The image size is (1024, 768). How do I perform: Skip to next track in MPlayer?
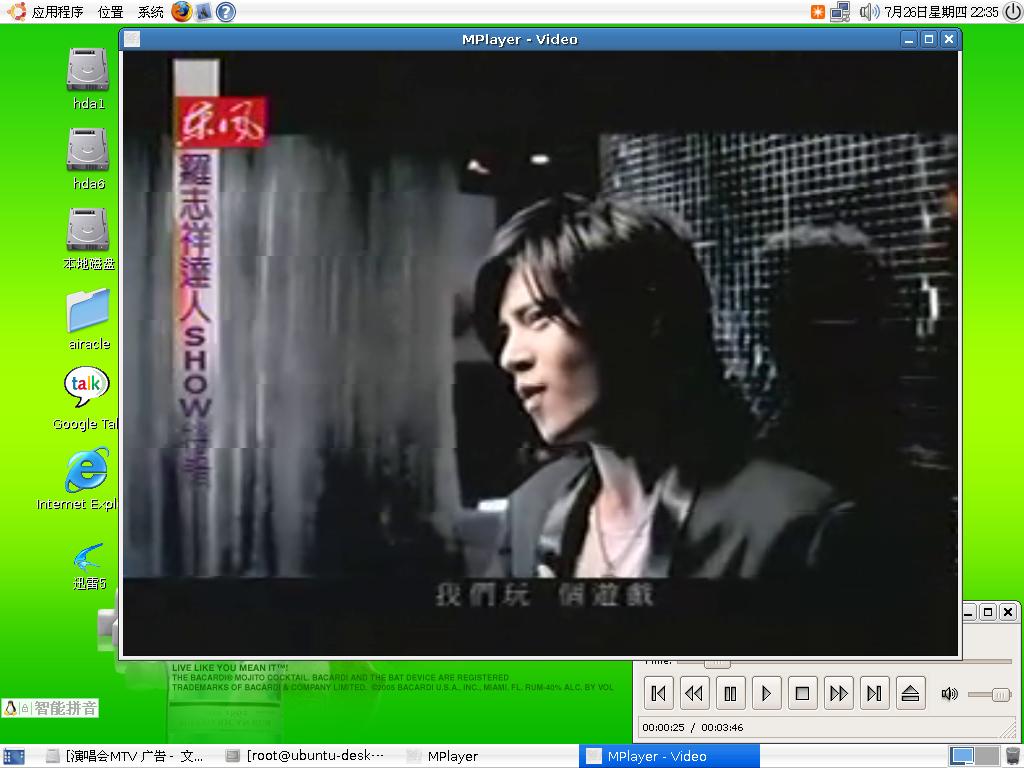pyautogui.click(x=874, y=693)
